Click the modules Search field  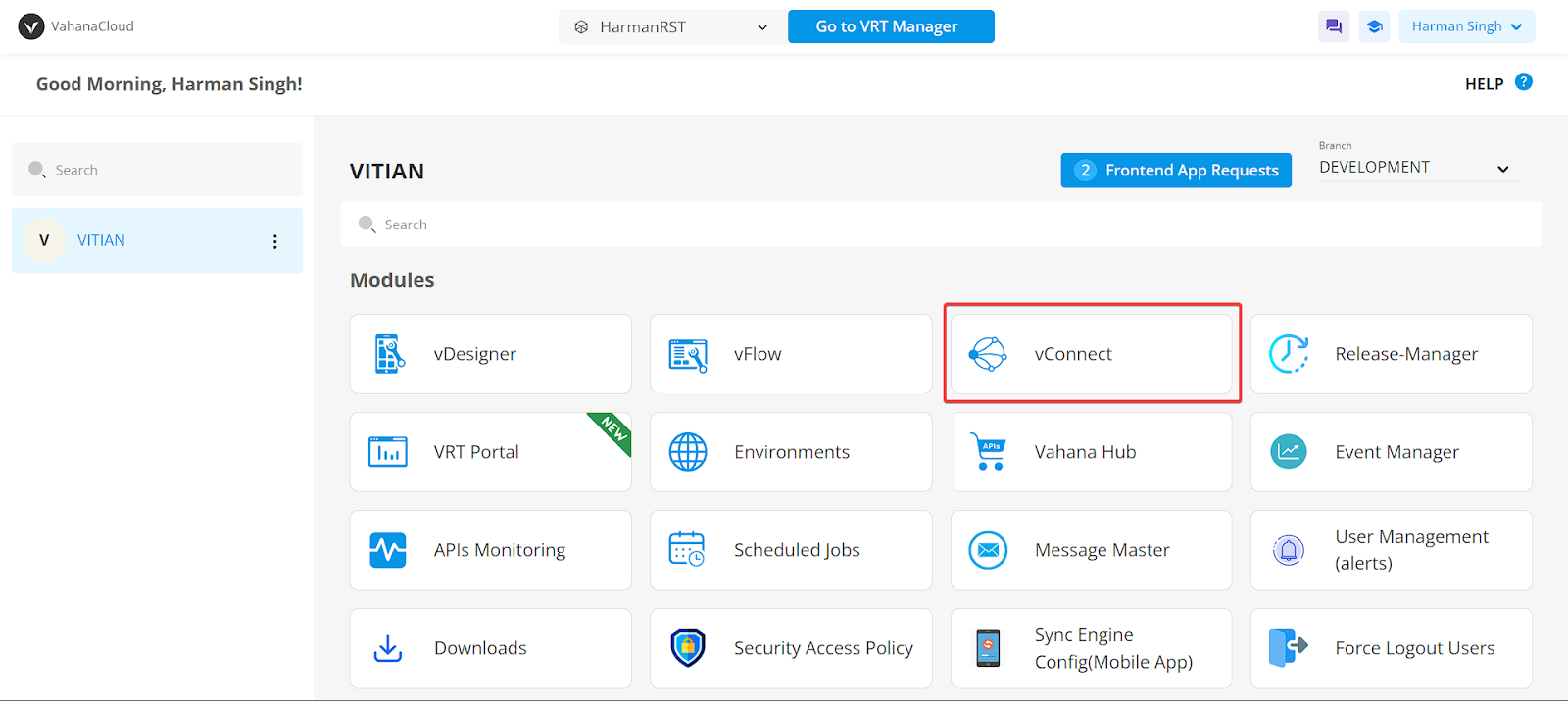tap(941, 225)
